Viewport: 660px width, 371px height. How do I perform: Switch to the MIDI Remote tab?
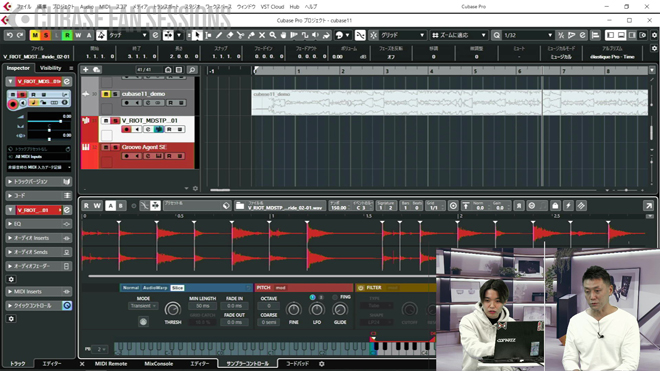pyautogui.click(x=111, y=364)
